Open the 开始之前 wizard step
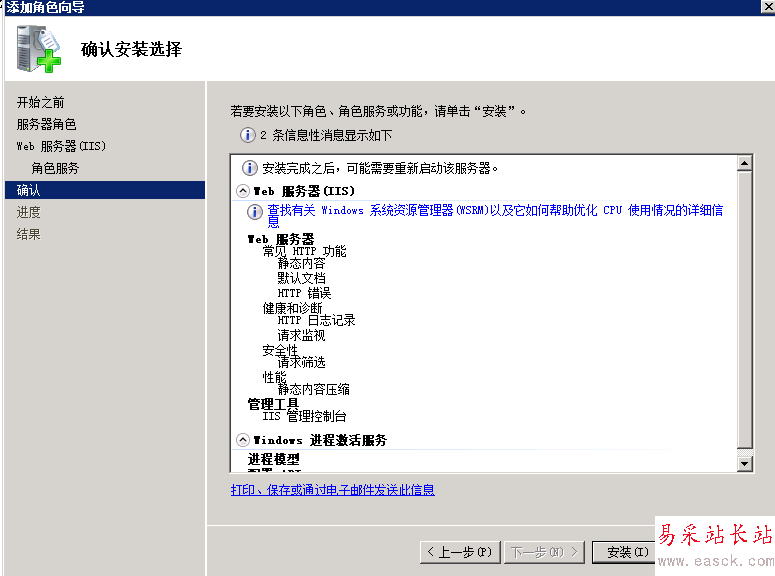Image resolution: width=775 pixels, height=576 pixels. point(41,102)
